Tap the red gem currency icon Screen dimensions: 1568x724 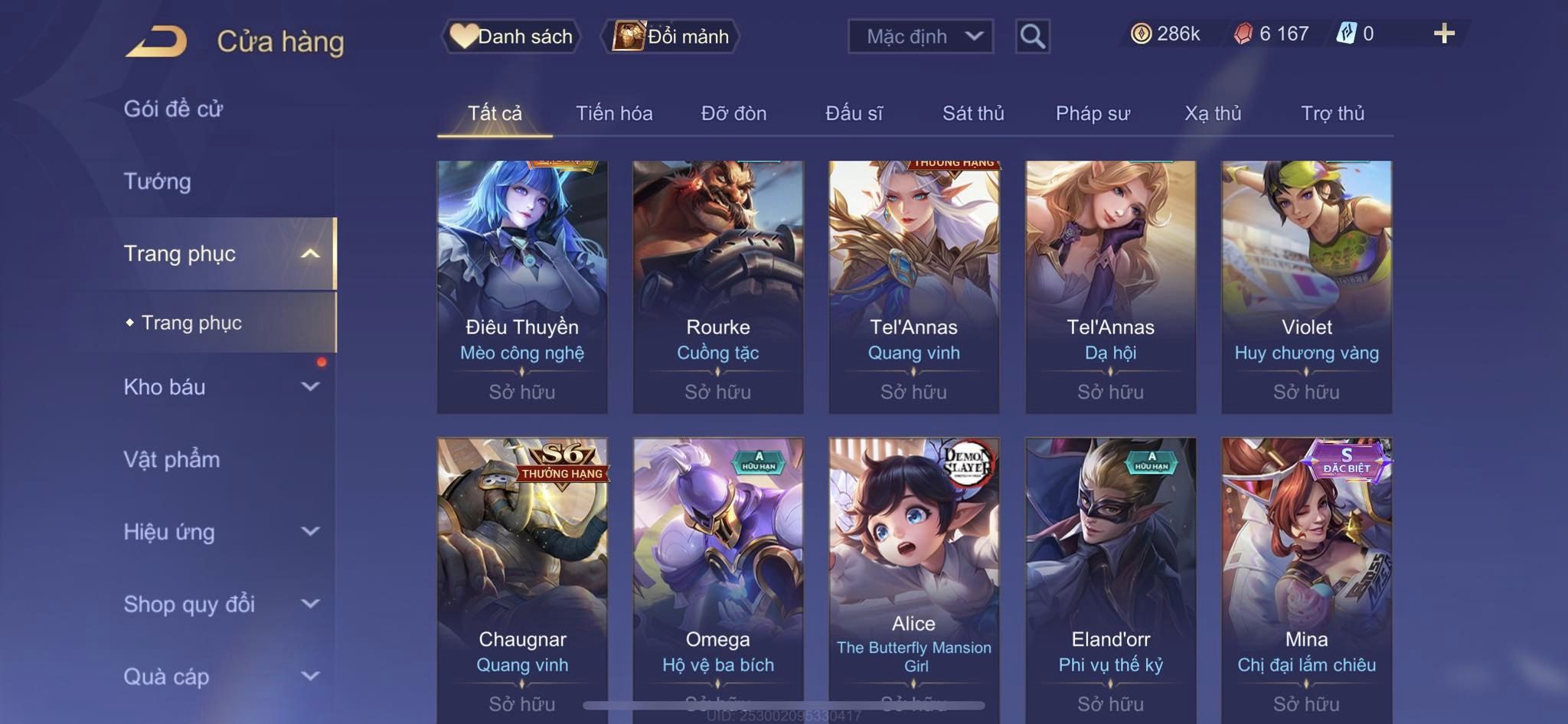tap(1243, 34)
